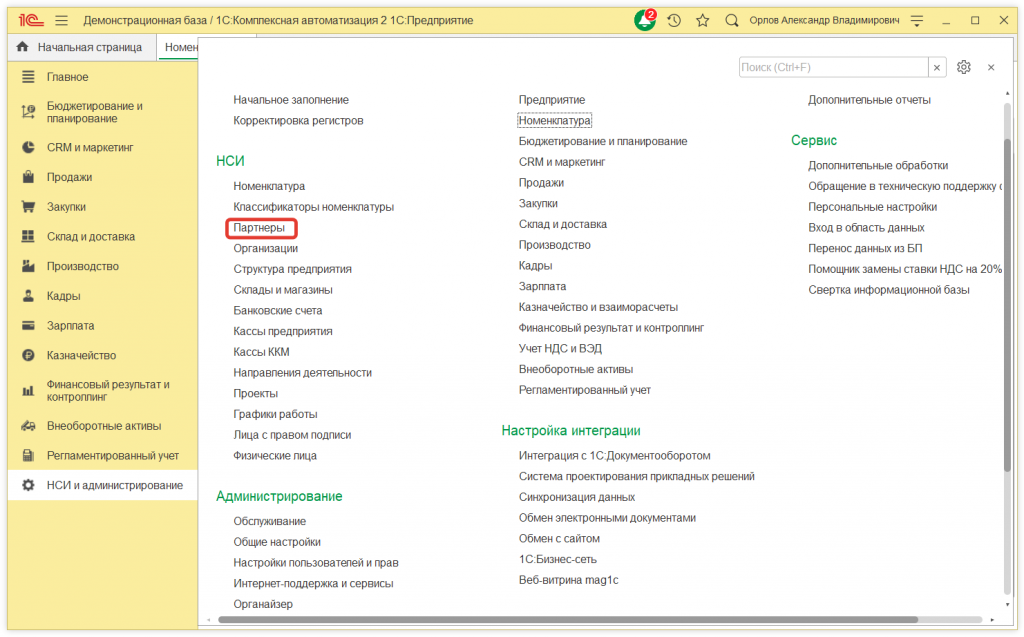Open the Закупки sidebar section
Screen dimensions: 1024x637
tap(66, 207)
